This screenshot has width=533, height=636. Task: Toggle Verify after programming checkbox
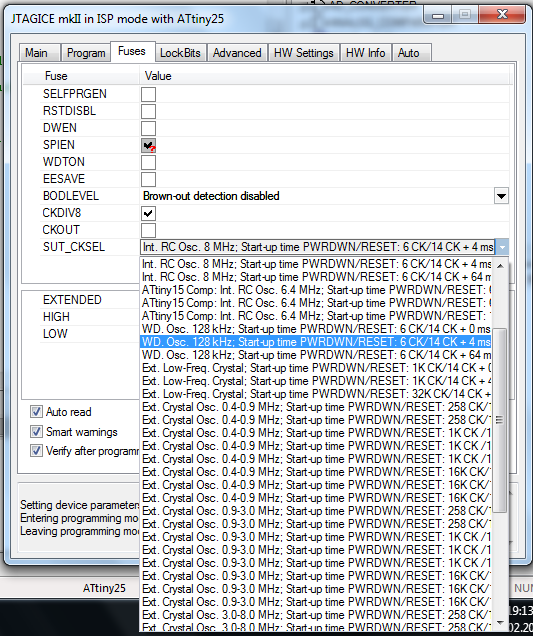point(36,451)
